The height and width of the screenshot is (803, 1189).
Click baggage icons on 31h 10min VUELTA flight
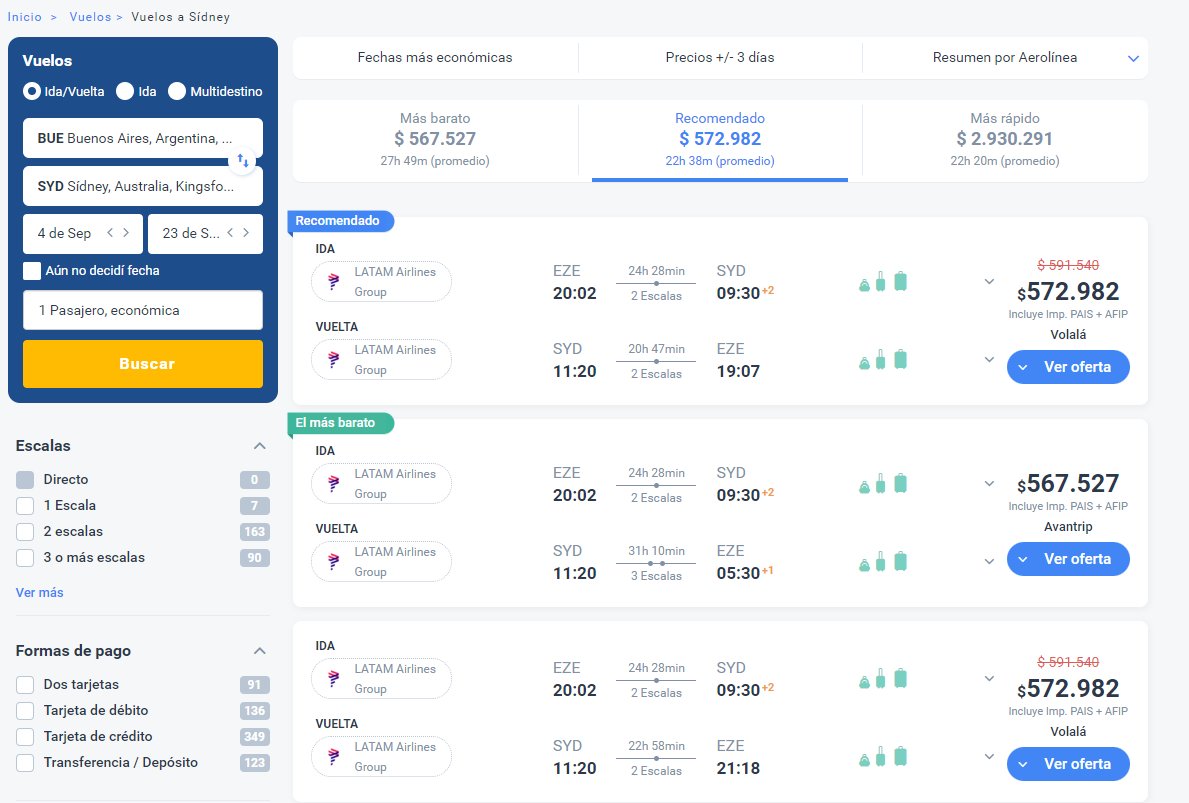pyautogui.click(x=883, y=561)
